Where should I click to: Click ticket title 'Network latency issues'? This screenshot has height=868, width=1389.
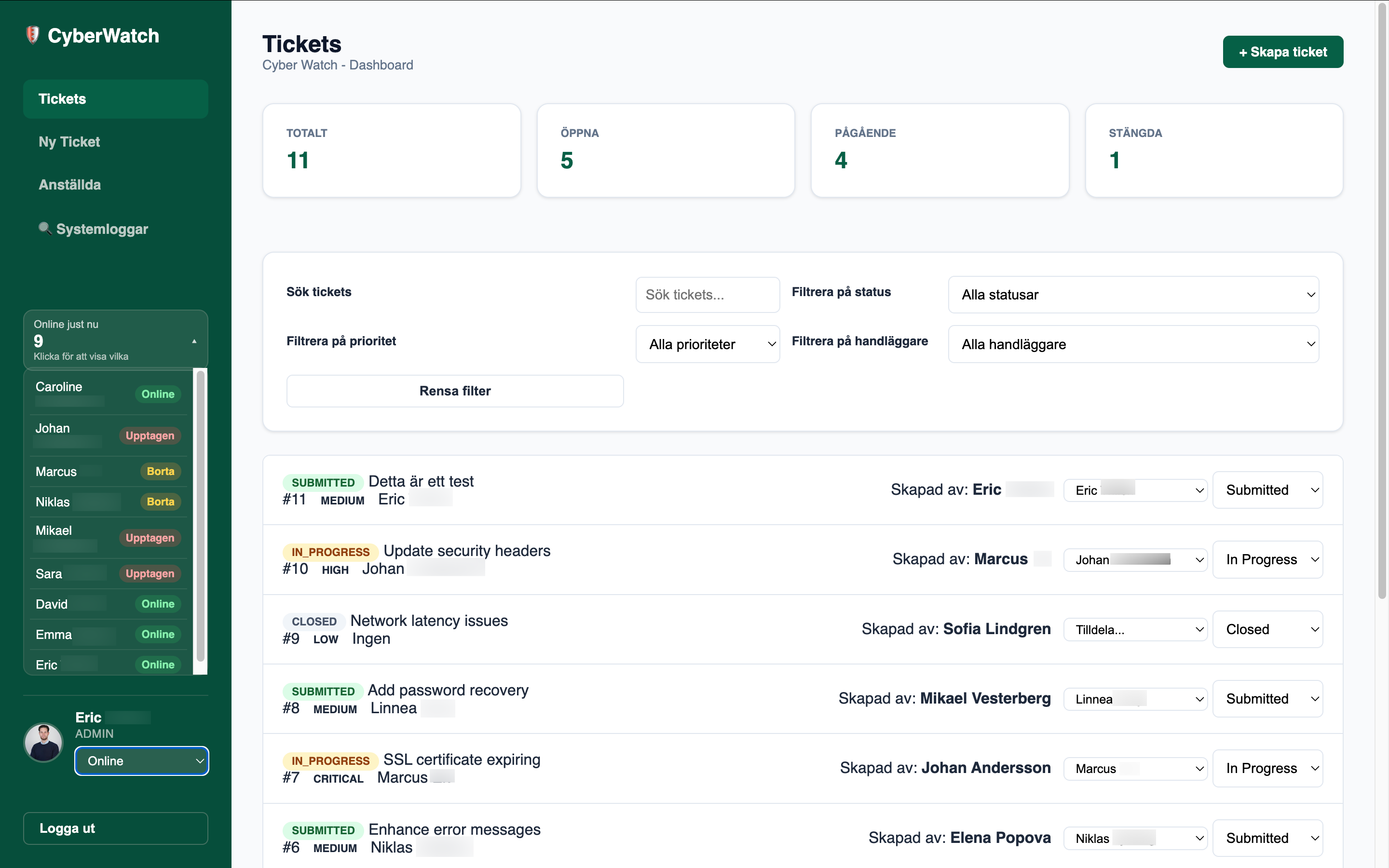point(429,621)
